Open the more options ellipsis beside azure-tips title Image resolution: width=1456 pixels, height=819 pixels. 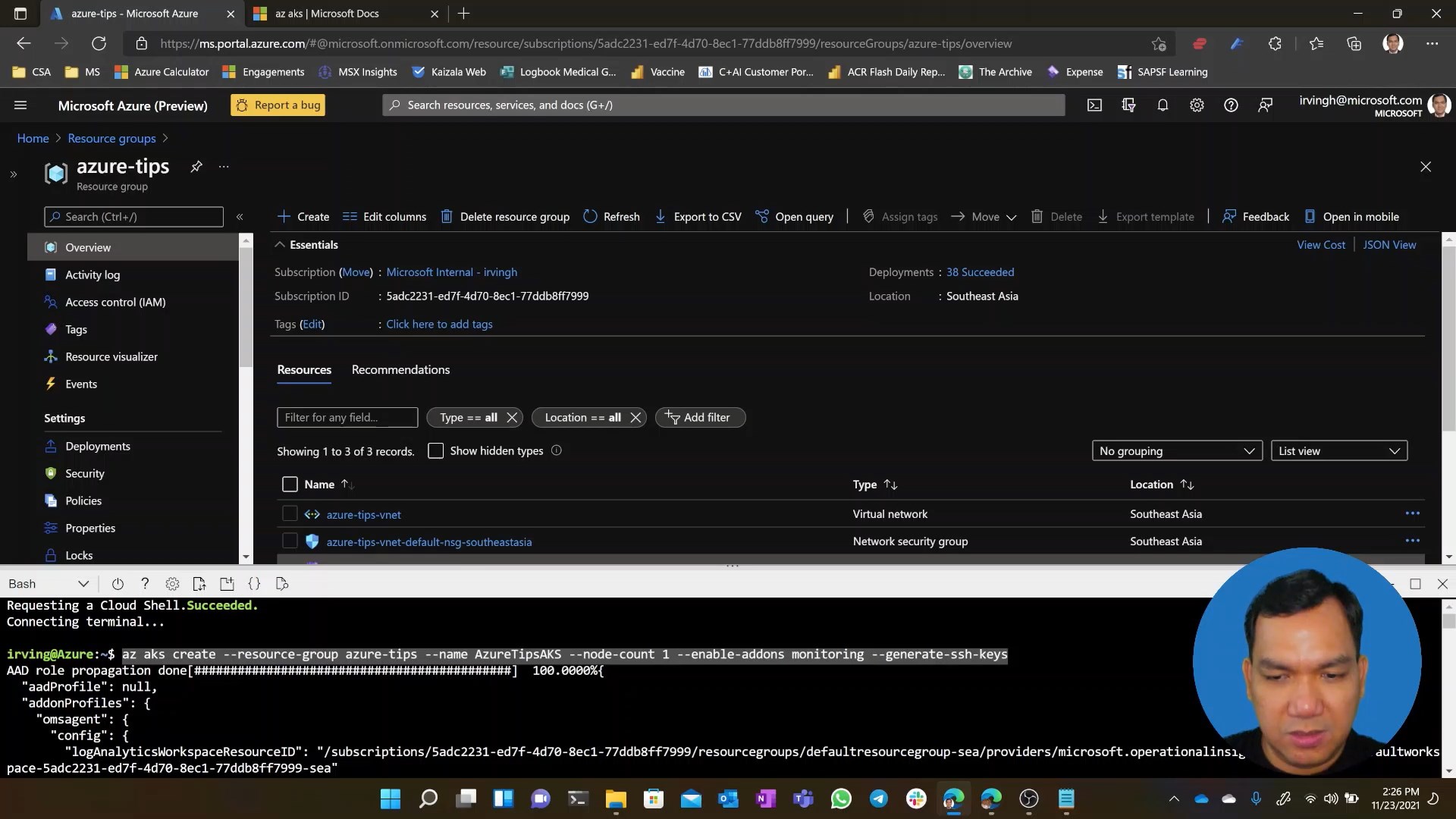[224, 166]
